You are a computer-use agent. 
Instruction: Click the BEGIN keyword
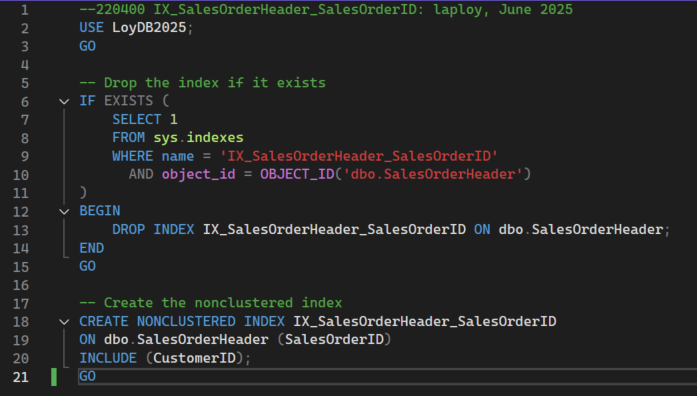click(x=100, y=211)
